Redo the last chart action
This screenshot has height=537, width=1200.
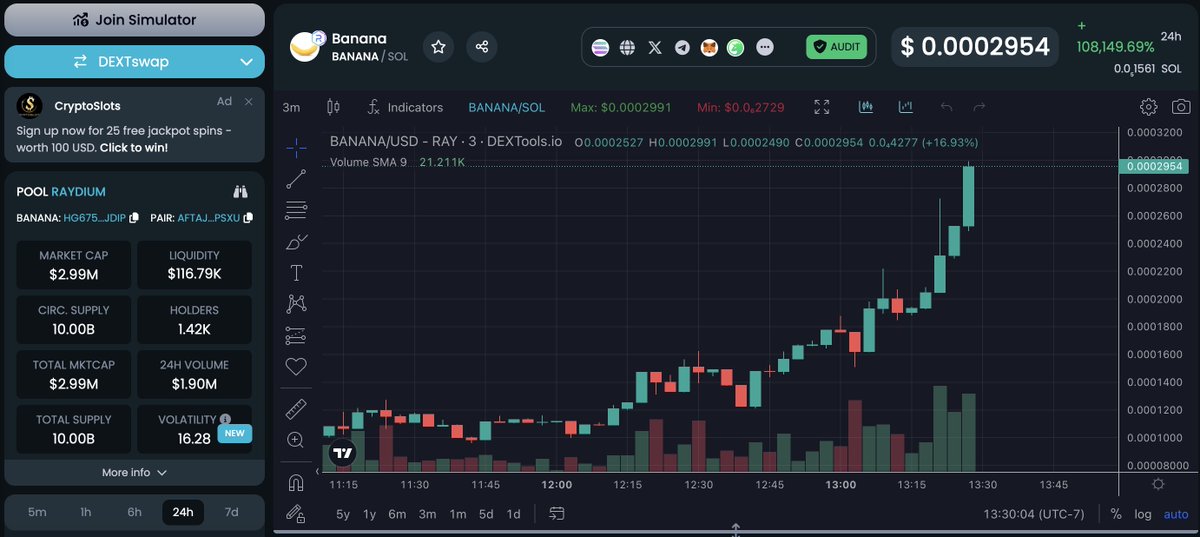[980, 107]
